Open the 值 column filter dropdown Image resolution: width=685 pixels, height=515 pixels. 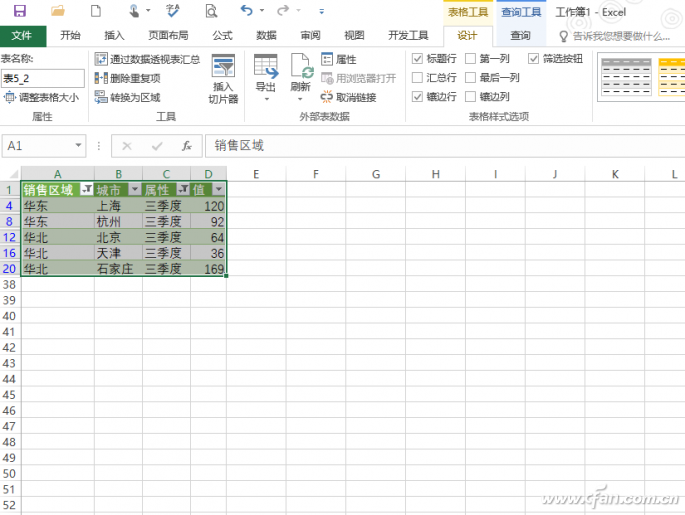[x=218, y=190]
